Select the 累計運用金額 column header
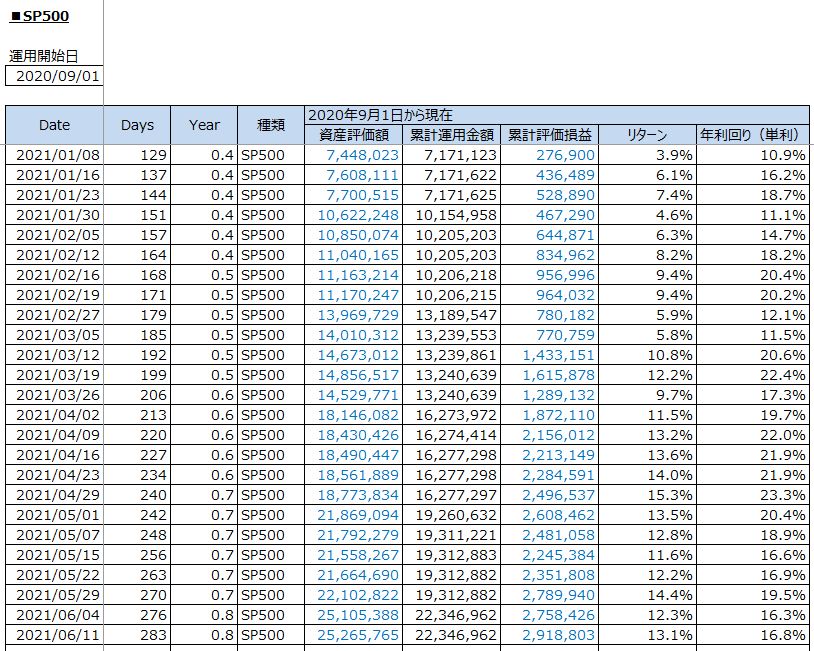Image resolution: width=814 pixels, height=651 pixels. click(x=451, y=135)
